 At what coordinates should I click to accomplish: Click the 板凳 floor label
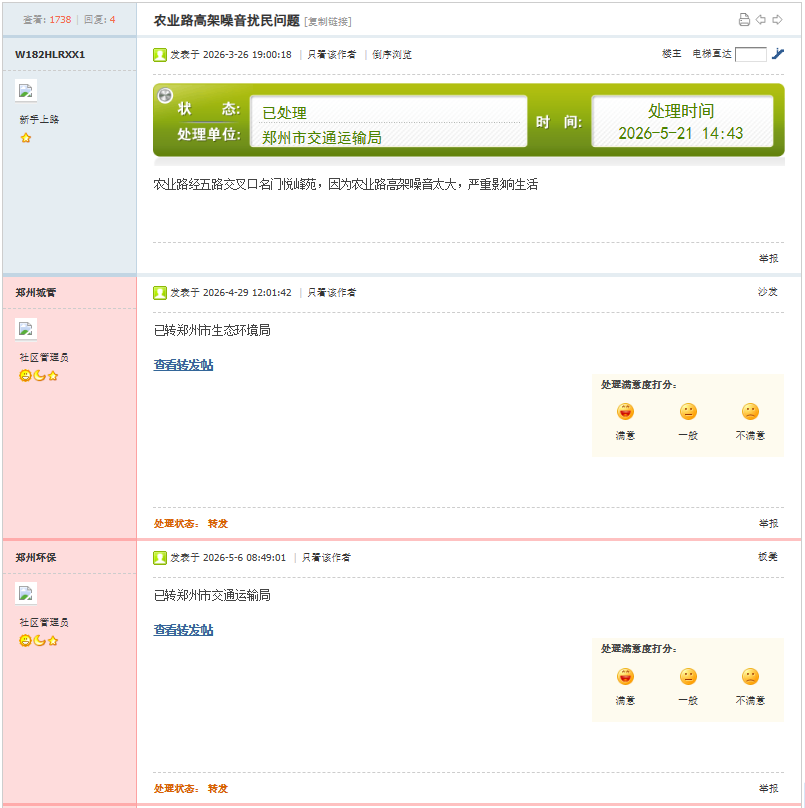click(x=767, y=557)
